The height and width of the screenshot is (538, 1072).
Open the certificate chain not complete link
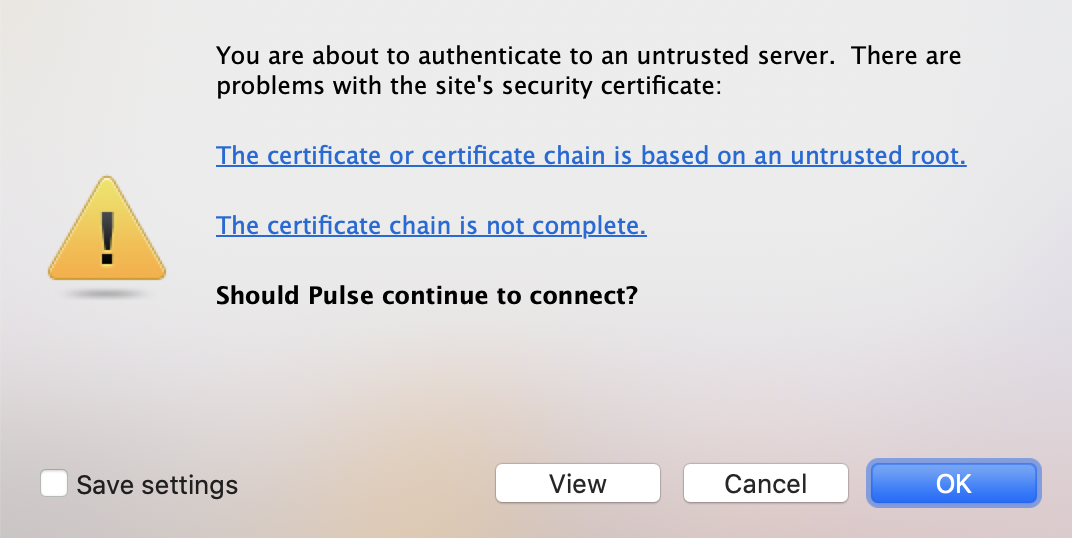coord(431,226)
